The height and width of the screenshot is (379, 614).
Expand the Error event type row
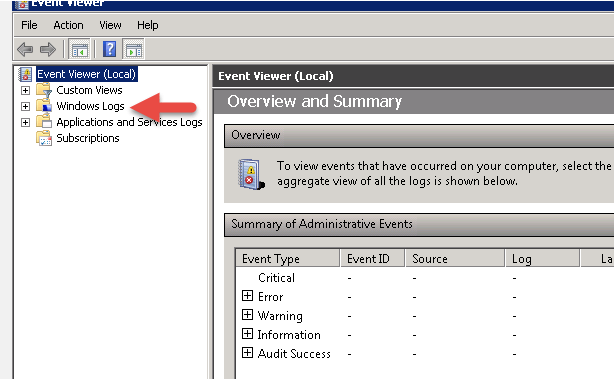click(x=247, y=296)
